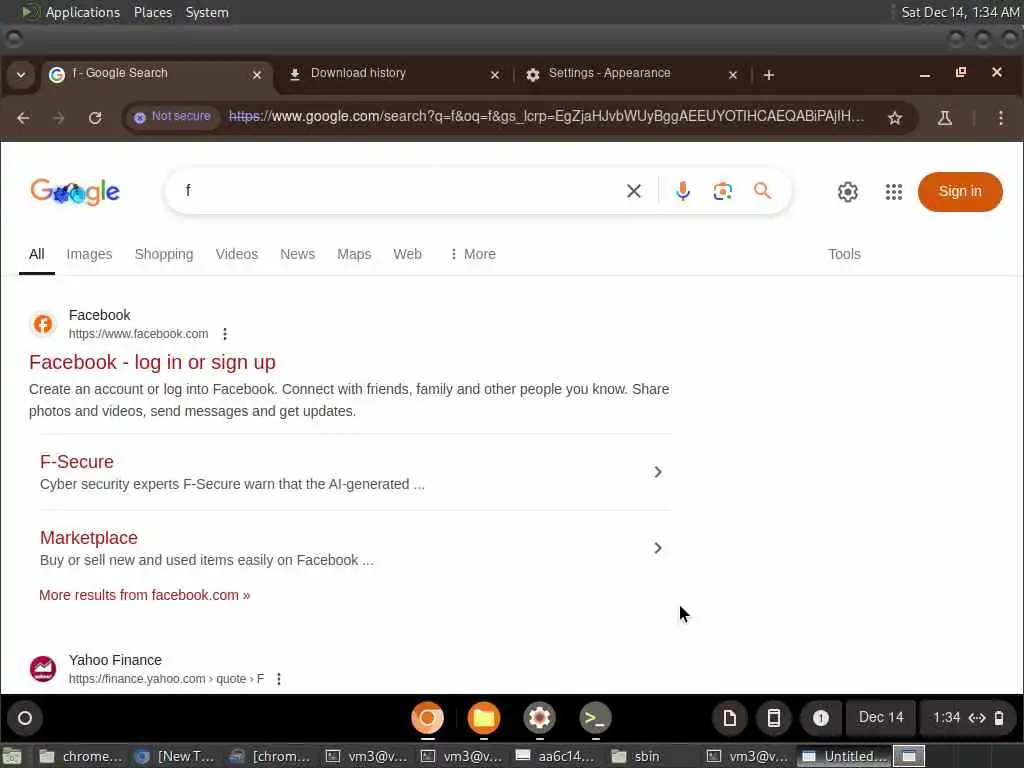Screen dimensions: 1024x768
Task: Open the System menu
Action: pos(207,12)
